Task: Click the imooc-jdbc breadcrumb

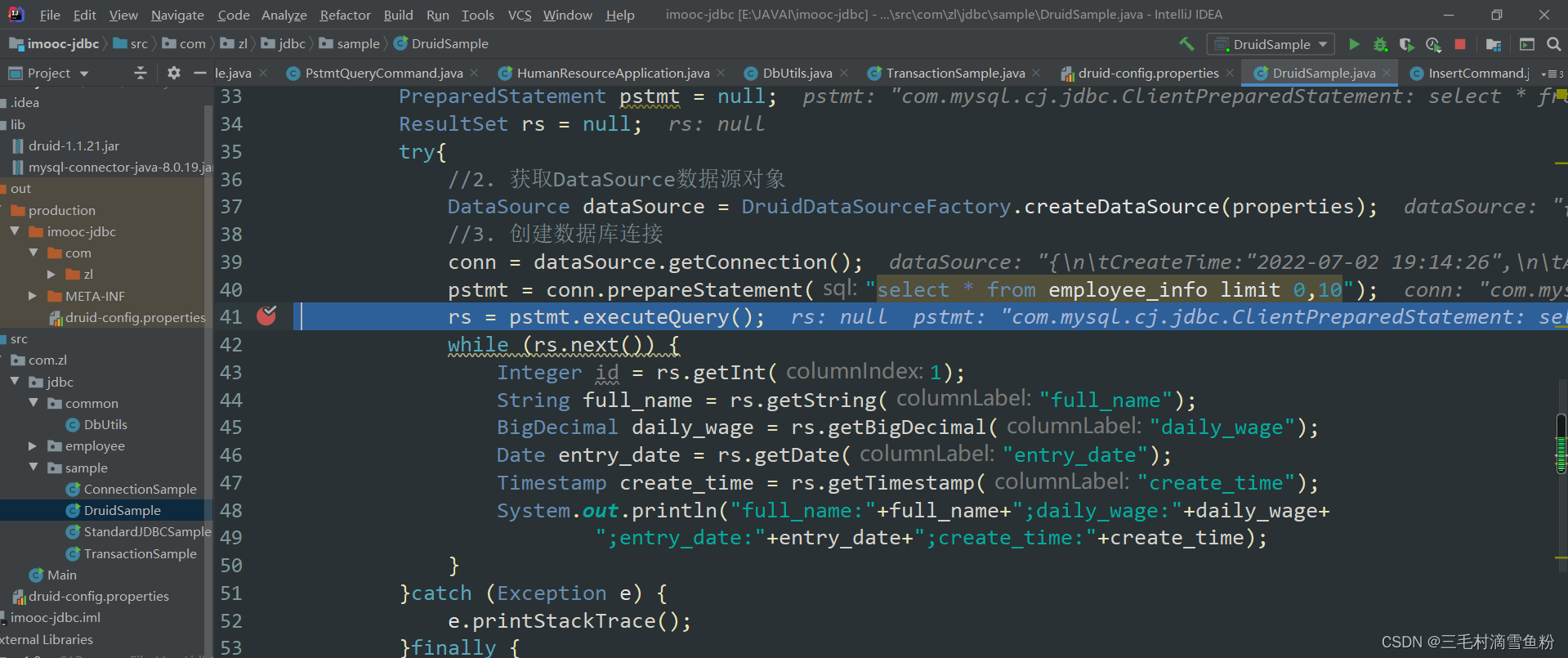Action: click(x=55, y=44)
